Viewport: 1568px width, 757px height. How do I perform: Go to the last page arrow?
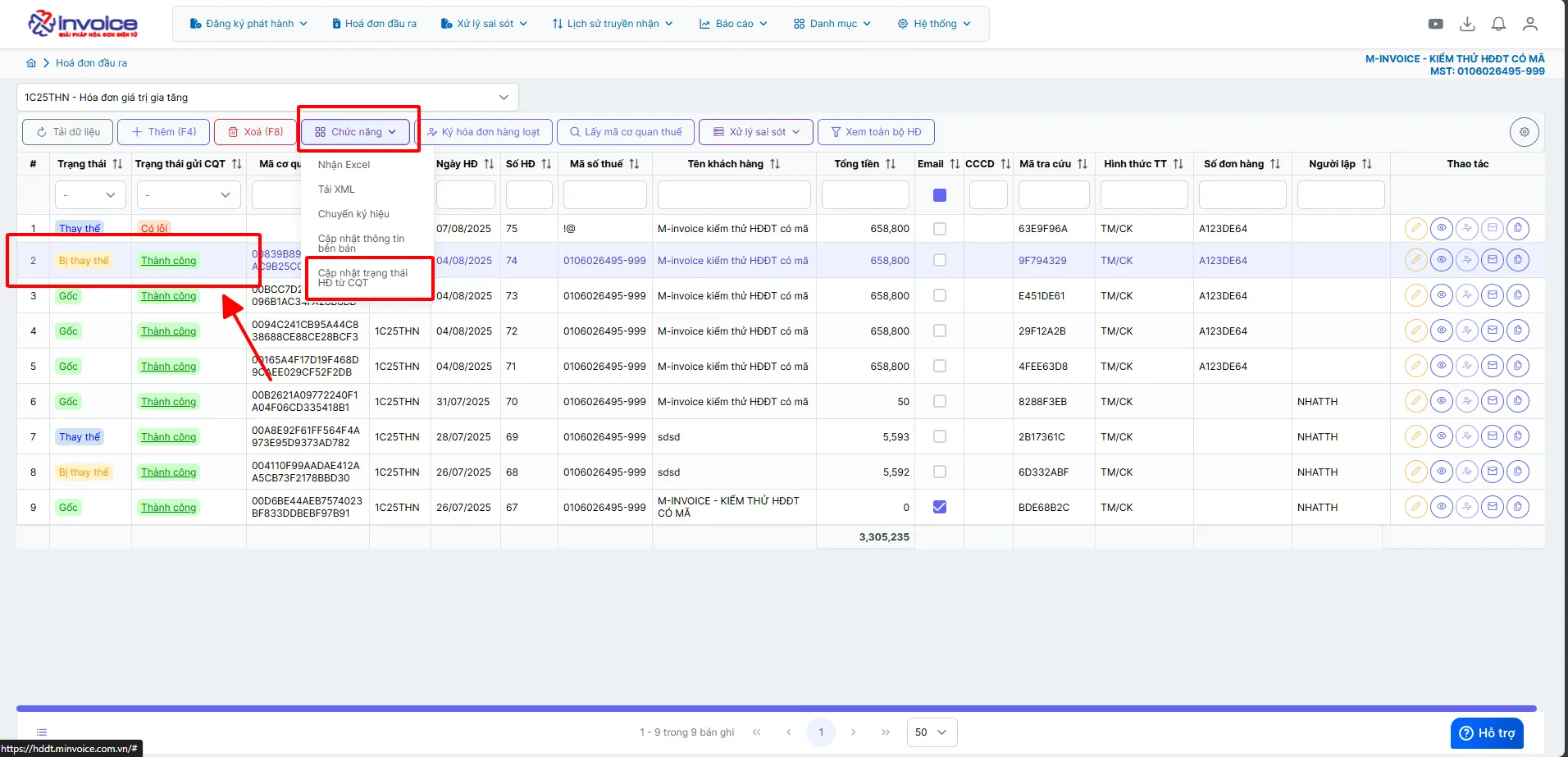(x=885, y=732)
